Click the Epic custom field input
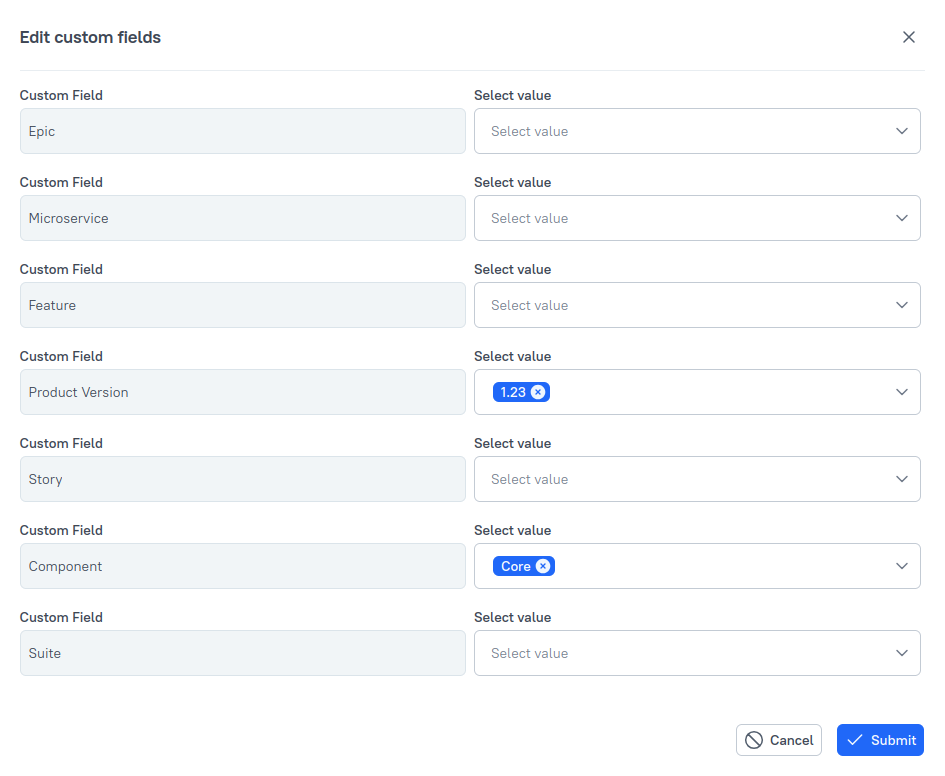This screenshot has height=776, width=945. tap(242, 131)
